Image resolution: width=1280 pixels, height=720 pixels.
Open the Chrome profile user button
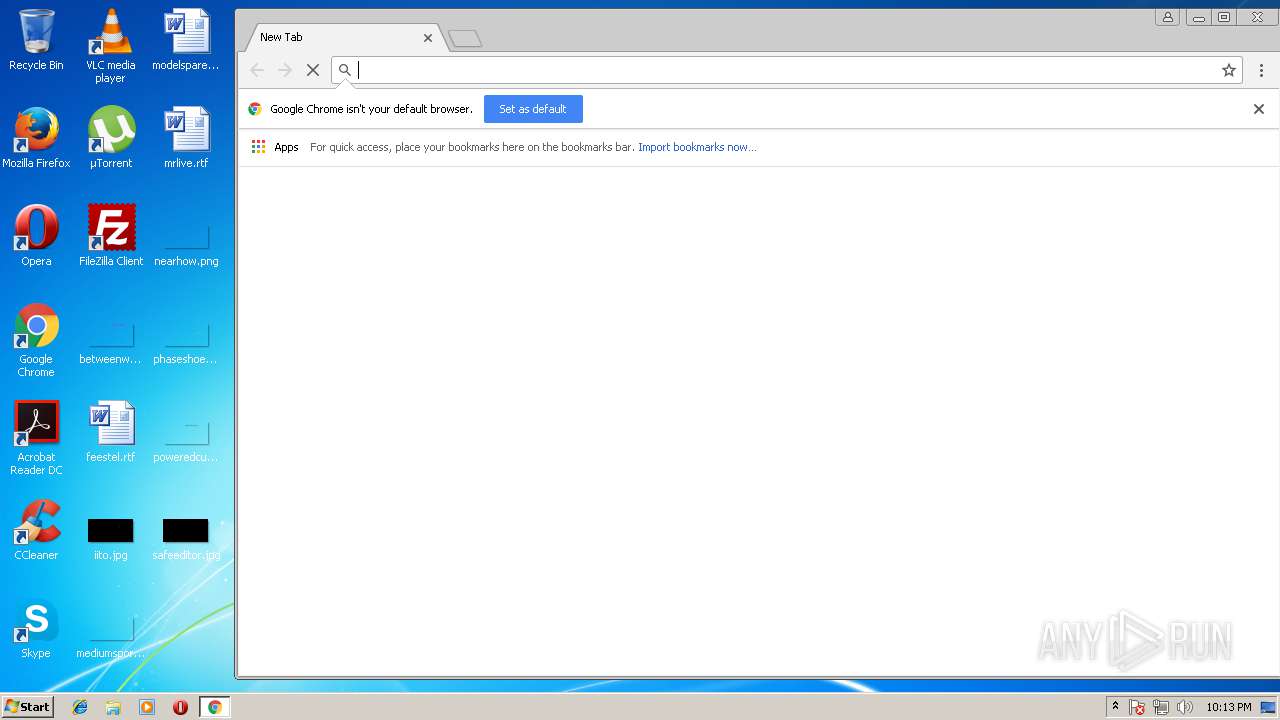coord(1167,17)
